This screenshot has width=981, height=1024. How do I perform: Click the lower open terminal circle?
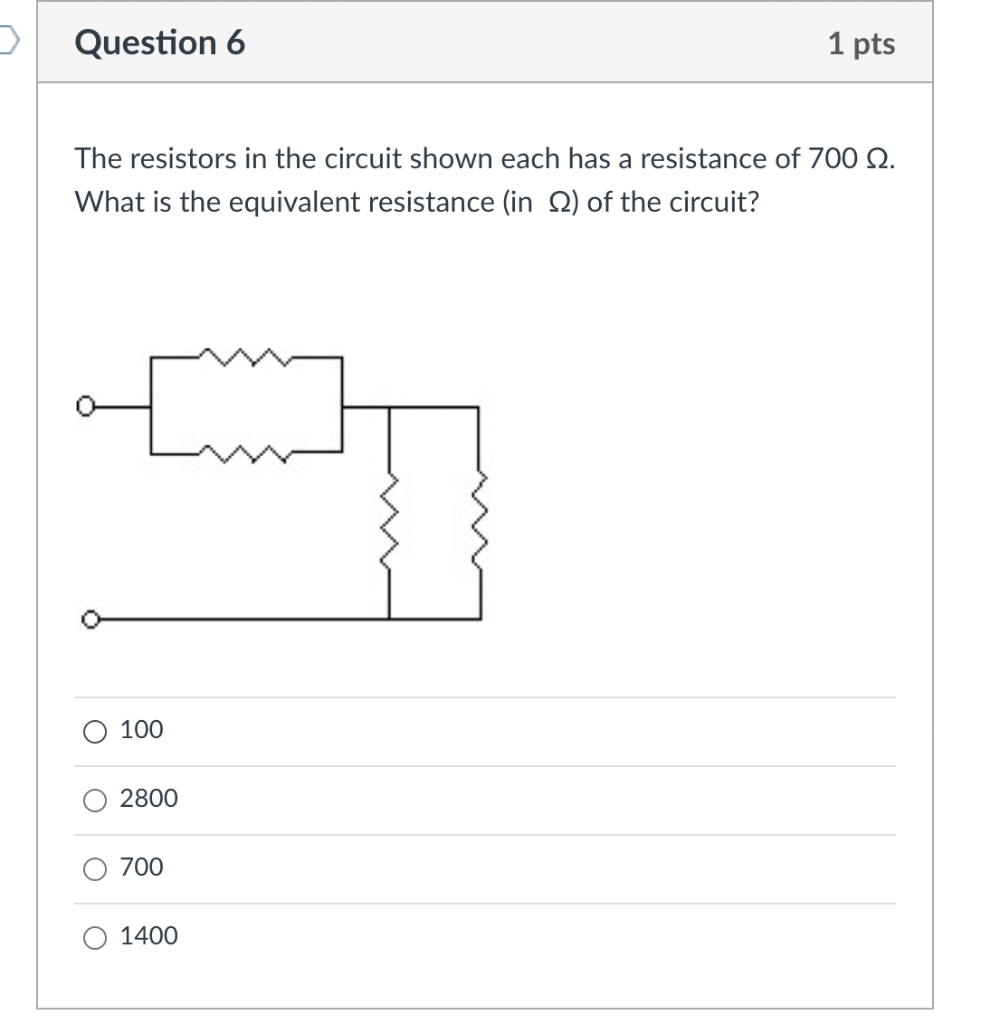(x=90, y=618)
